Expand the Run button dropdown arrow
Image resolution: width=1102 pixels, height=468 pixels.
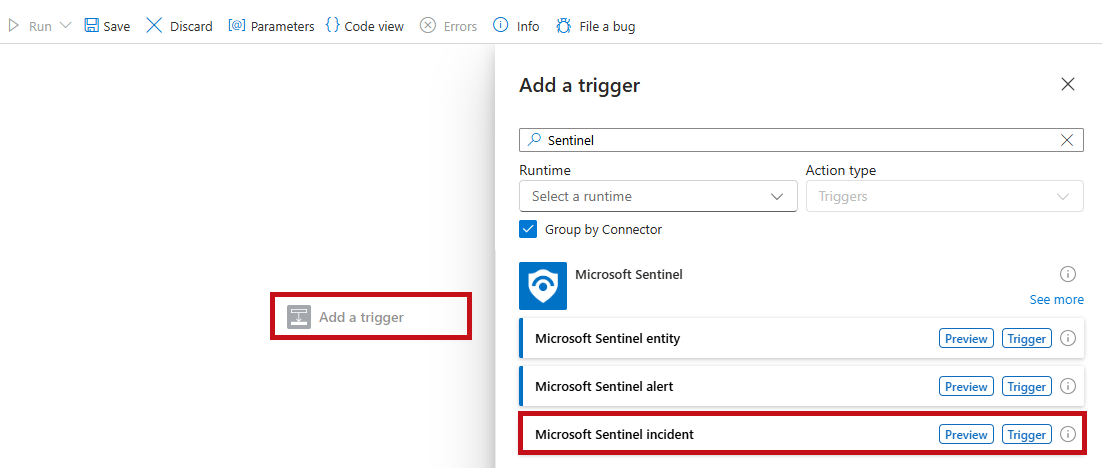coord(65,26)
